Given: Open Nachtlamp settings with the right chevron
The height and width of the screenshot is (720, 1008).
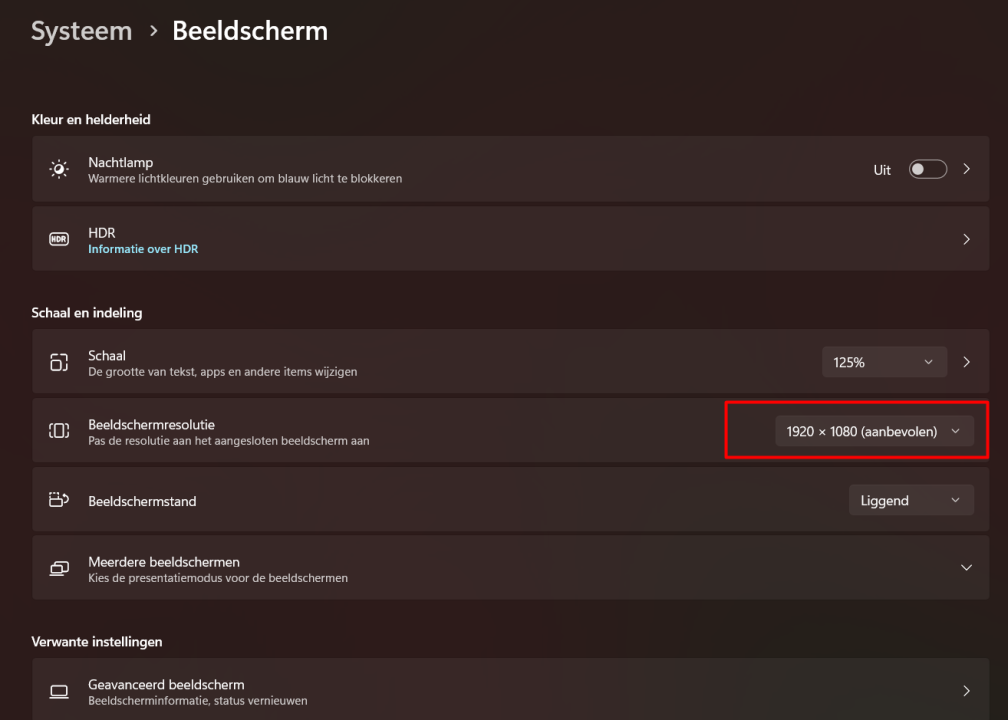Looking at the screenshot, I should [x=966, y=169].
